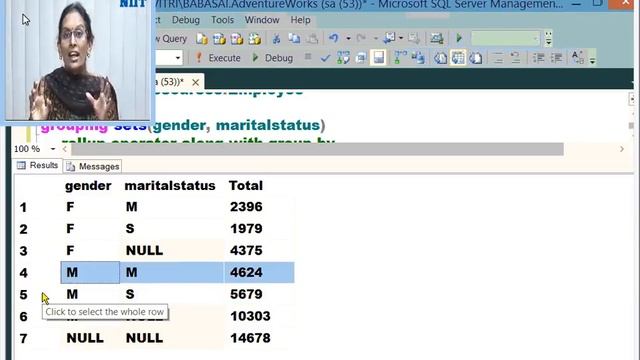Close the (sa (53))* query tab
Screen dimensions: 640x360
196,82
